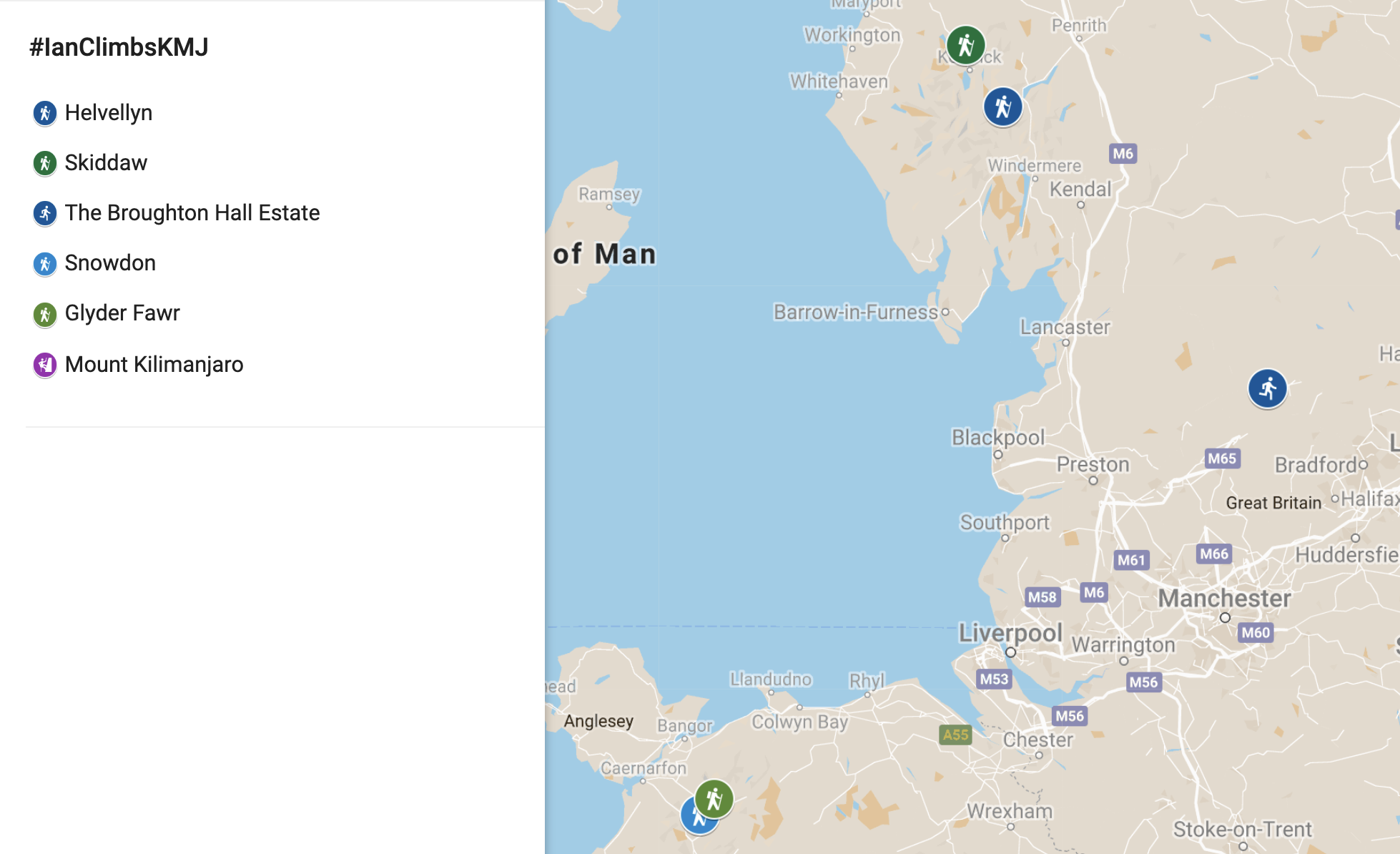Click the Helvellyn hiker icon in the list
The width and height of the screenshot is (1400, 854).
(45, 113)
